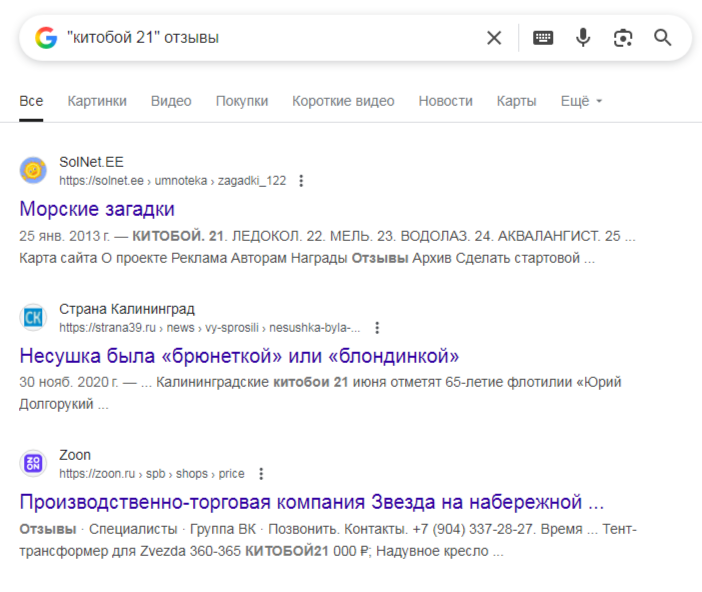Viewport: 702px width, 592px height.
Task: Clear the search query with X
Action: pyautogui.click(x=494, y=38)
